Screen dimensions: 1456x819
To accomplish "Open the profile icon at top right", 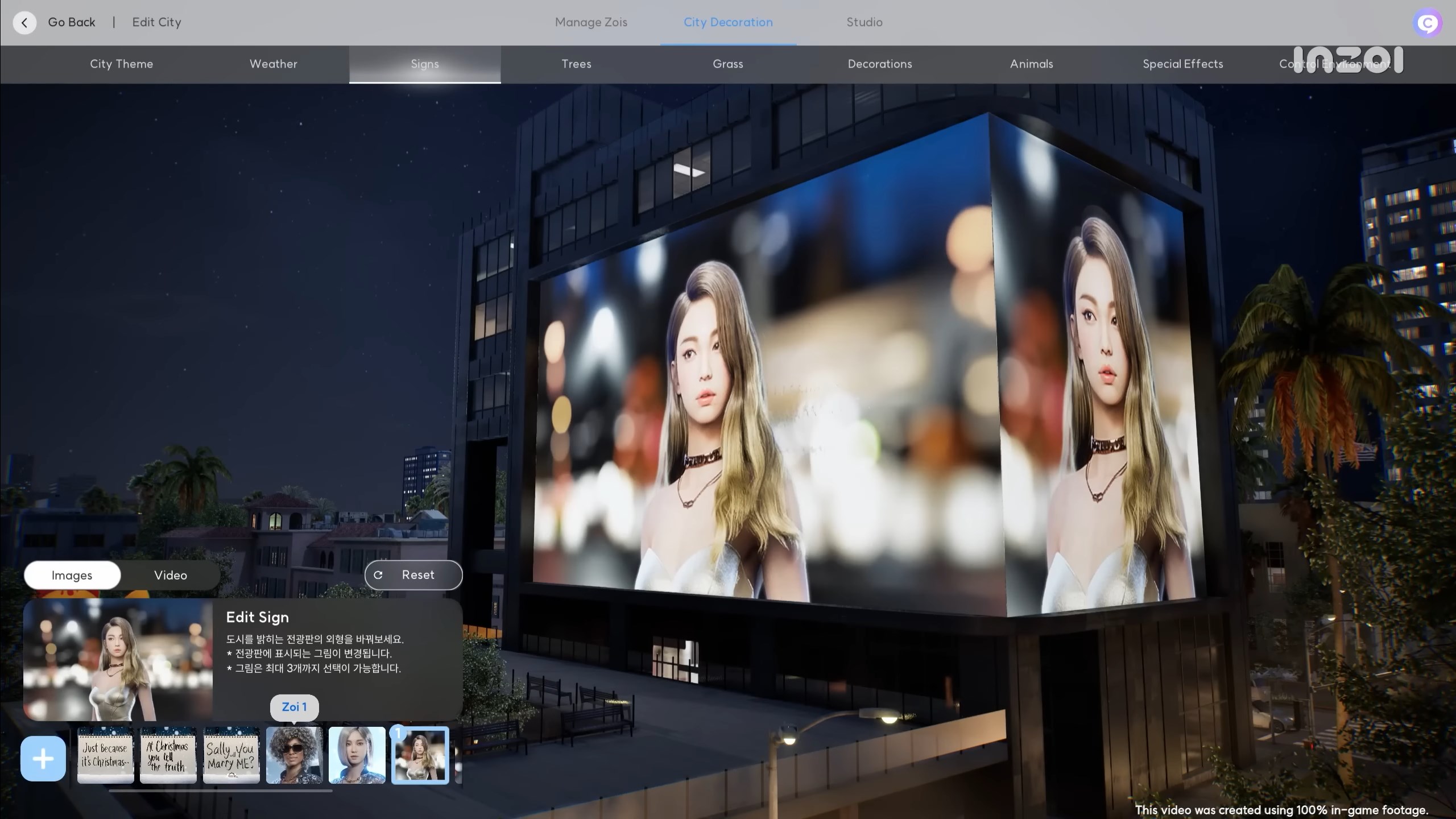I will (1427, 23).
